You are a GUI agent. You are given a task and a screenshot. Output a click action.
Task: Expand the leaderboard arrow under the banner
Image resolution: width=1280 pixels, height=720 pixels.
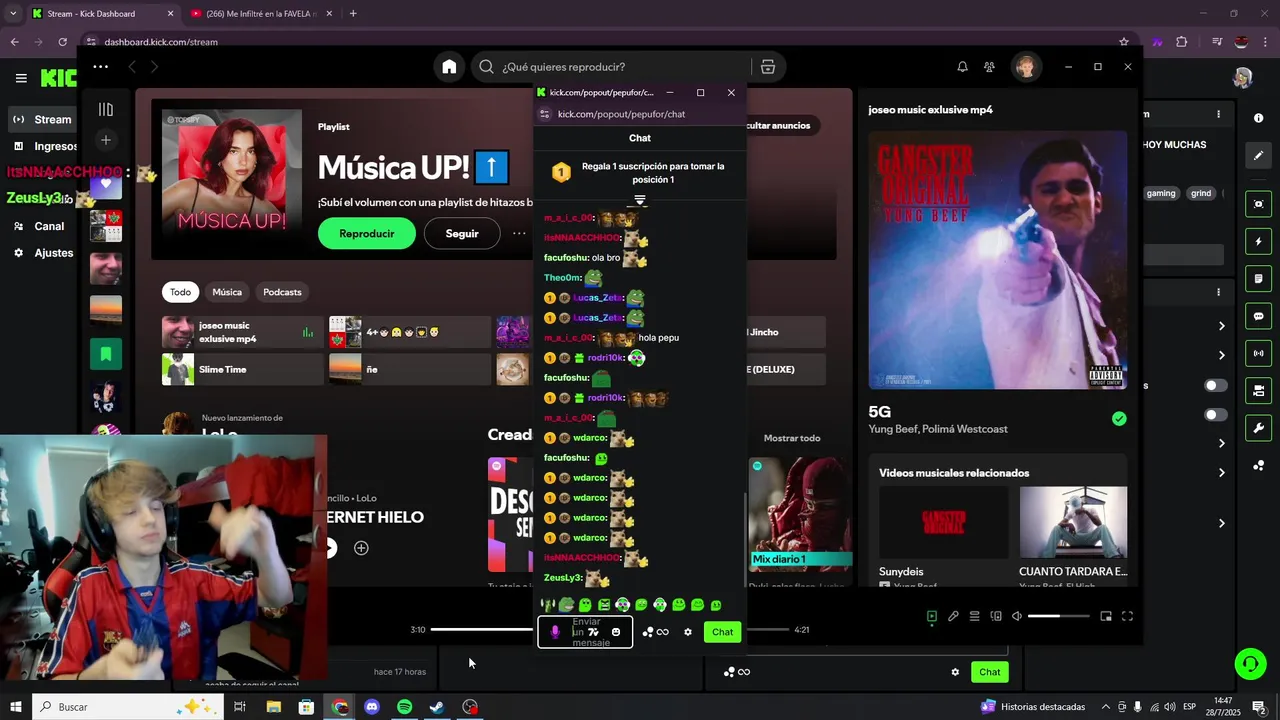click(x=640, y=202)
